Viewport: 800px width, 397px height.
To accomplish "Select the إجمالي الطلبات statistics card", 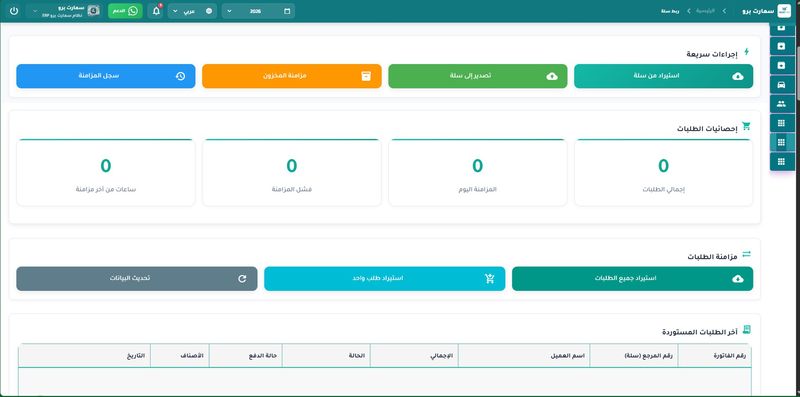I will [x=663, y=172].
